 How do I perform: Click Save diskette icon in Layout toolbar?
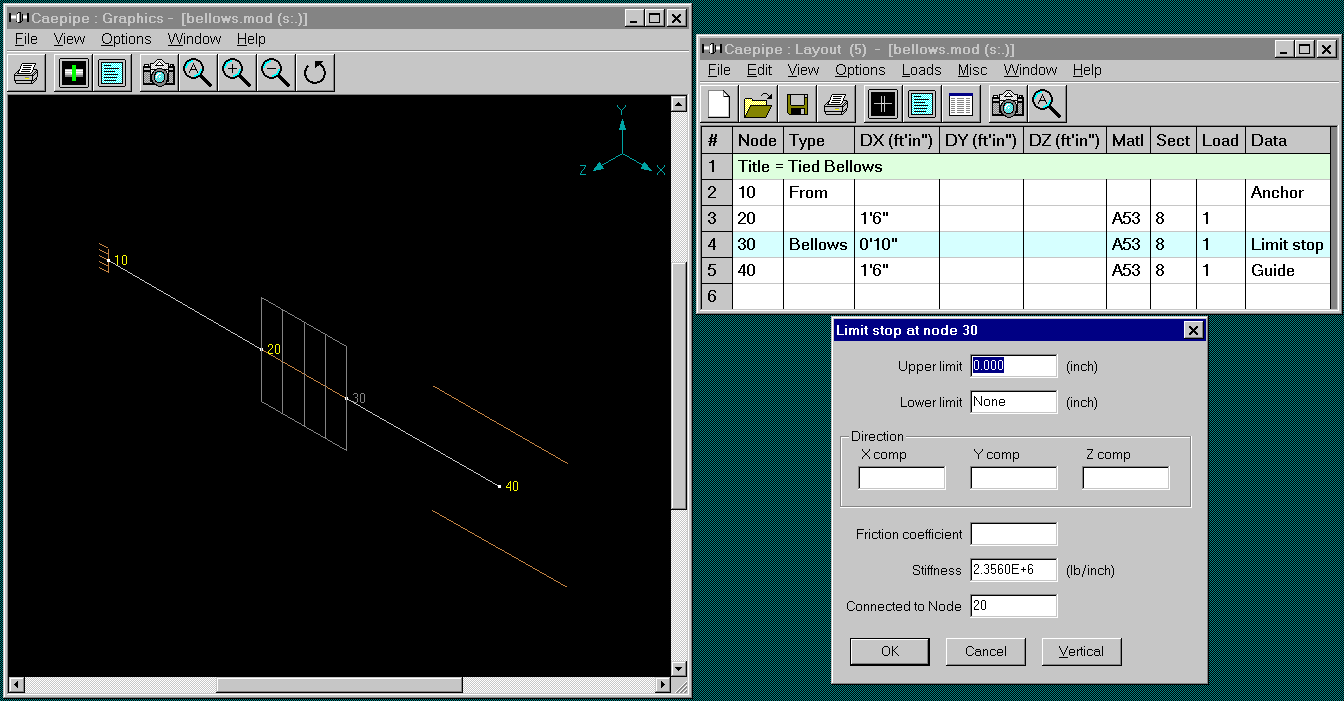pyautogui.click(x=798, y=103)
